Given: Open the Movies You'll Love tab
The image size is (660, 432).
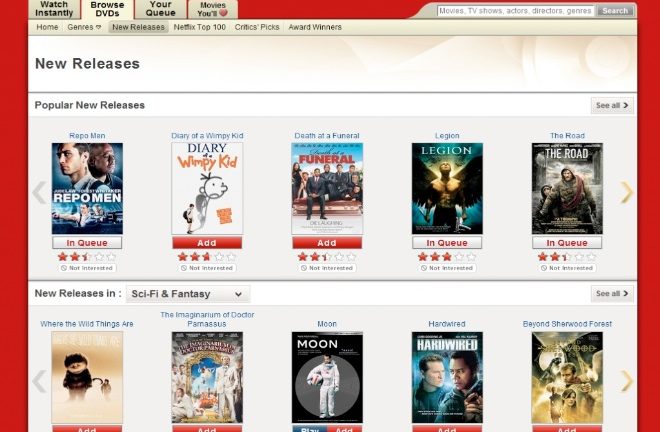Looking at the screenshot, I should (213, 9).
